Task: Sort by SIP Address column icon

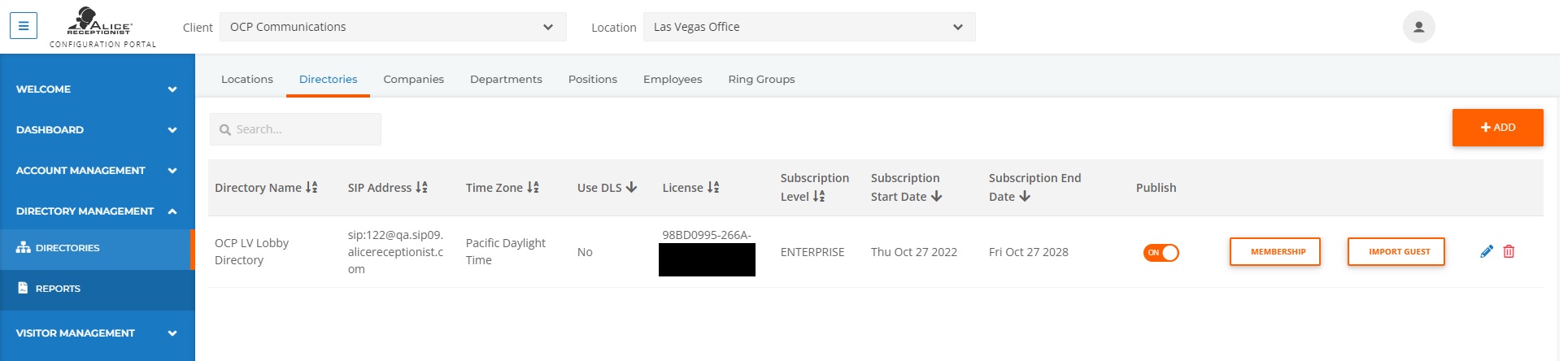Action: [421, 187]
